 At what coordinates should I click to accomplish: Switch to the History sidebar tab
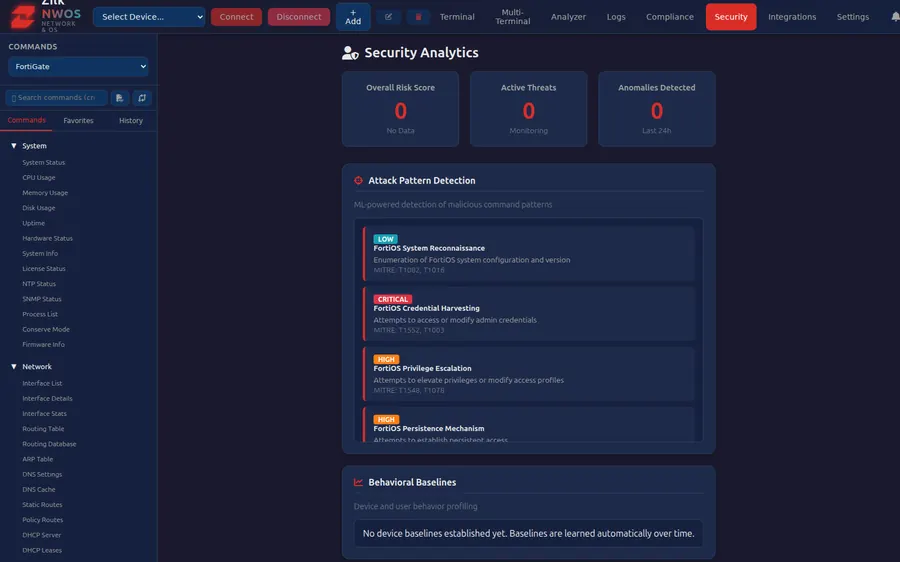[131, 121]
